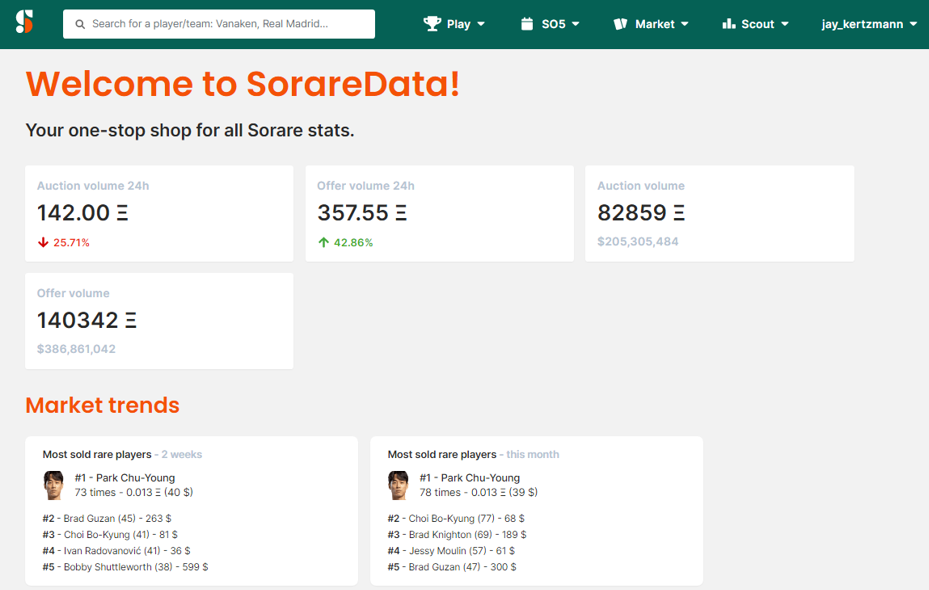Click Most sold rare players 2 weeks title

click(122, 454)
